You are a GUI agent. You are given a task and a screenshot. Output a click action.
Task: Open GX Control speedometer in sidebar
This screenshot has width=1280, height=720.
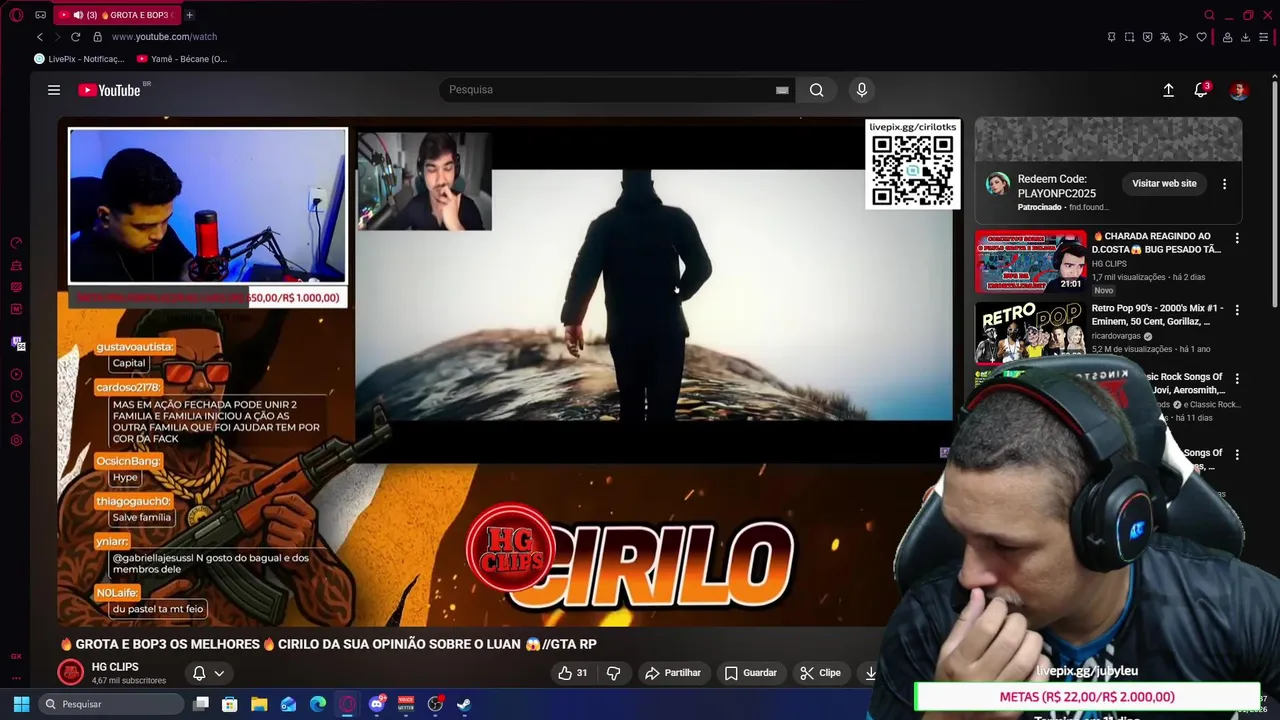[16, 243]
